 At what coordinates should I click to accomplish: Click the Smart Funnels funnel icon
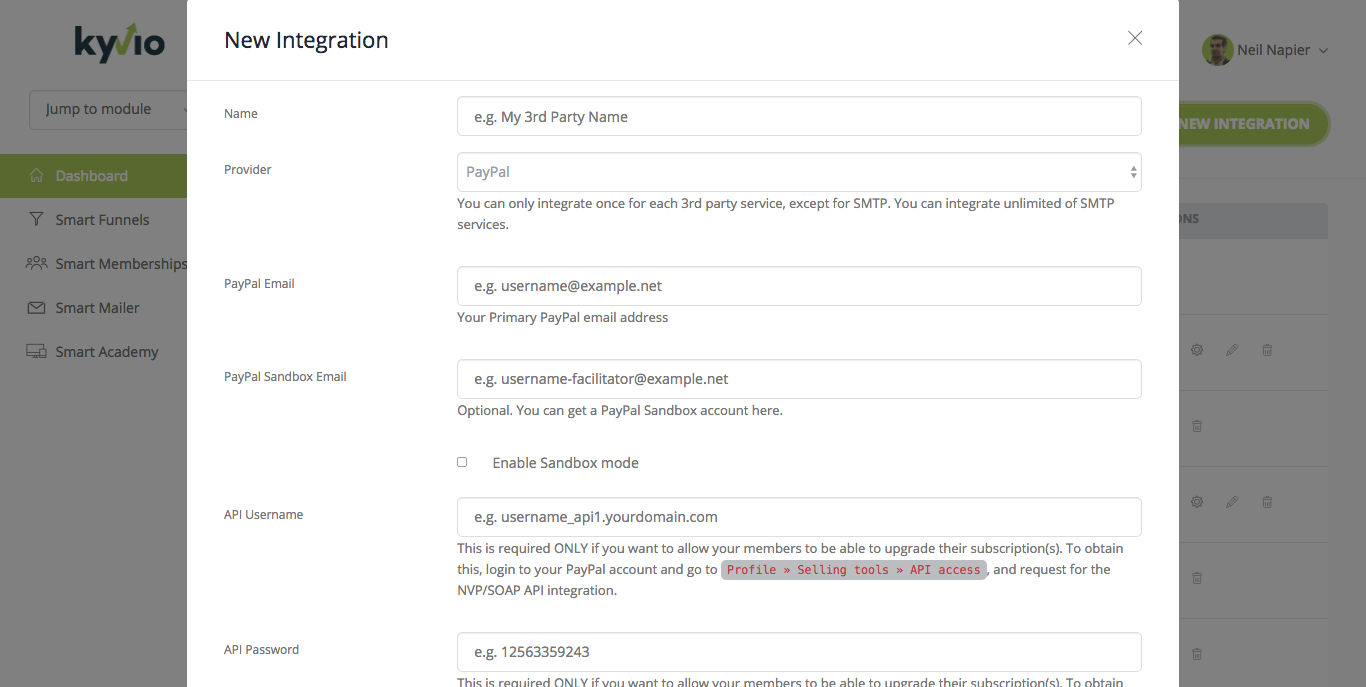(x=37, y=219)
